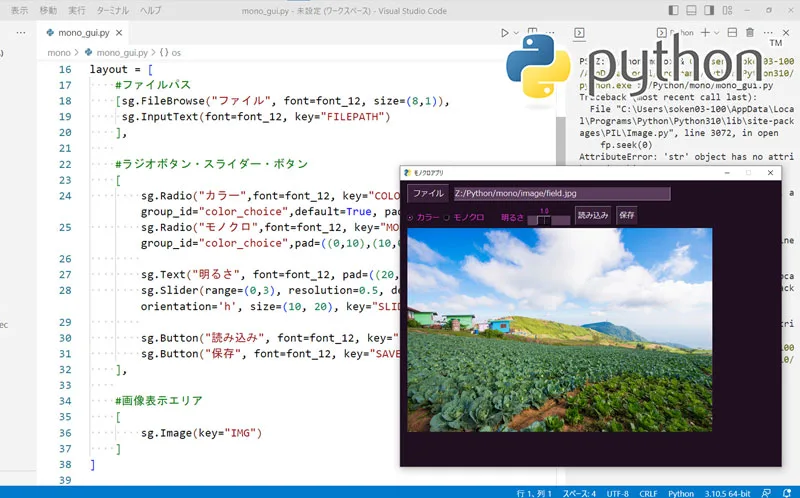This screenshot has height=498, width=800.
Task: Click UTF-8 encoding in status bar
Action: tap(618, 493)
